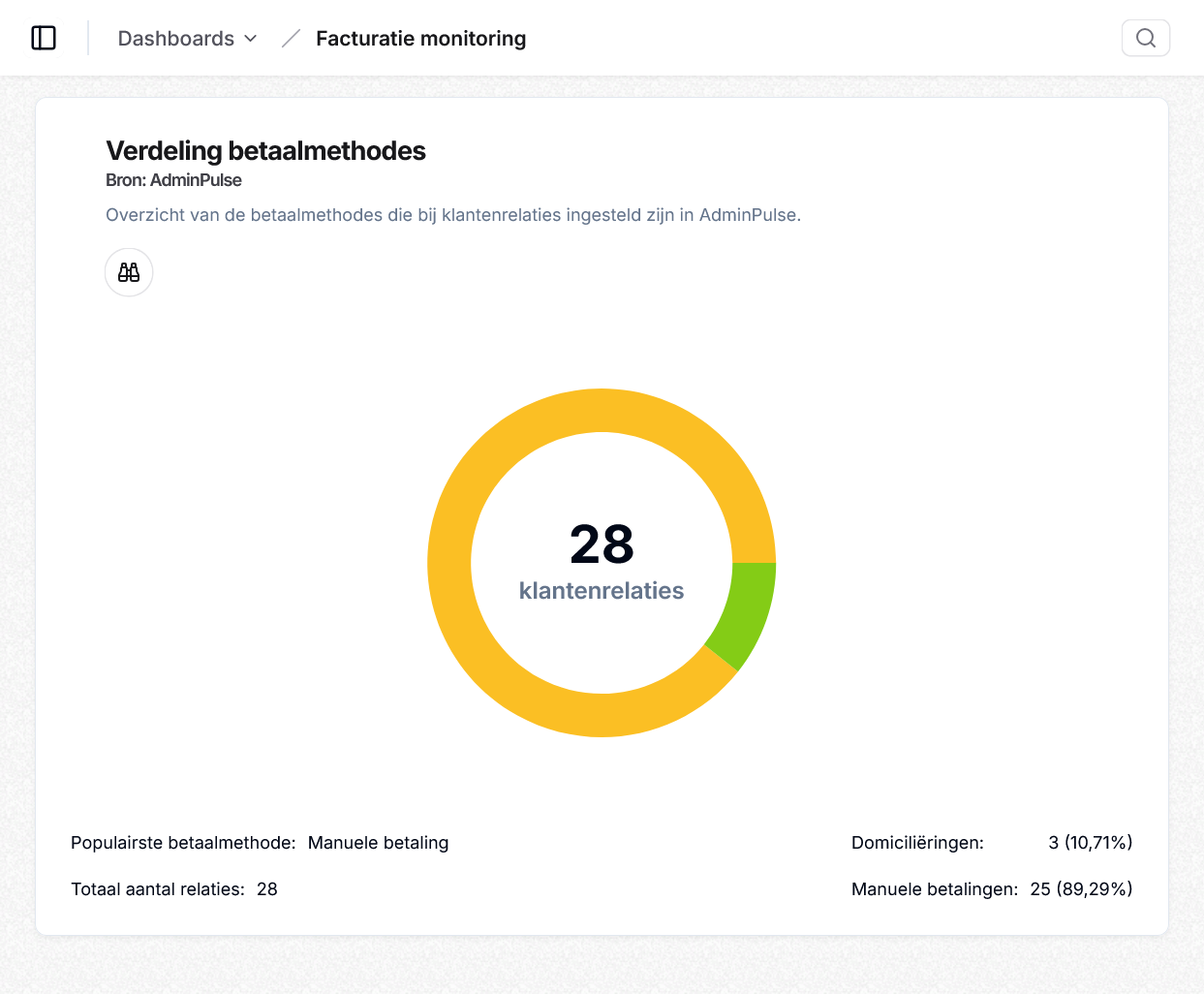
Task: Click the 3 (10,71%) value
Action: (1090, 843)
